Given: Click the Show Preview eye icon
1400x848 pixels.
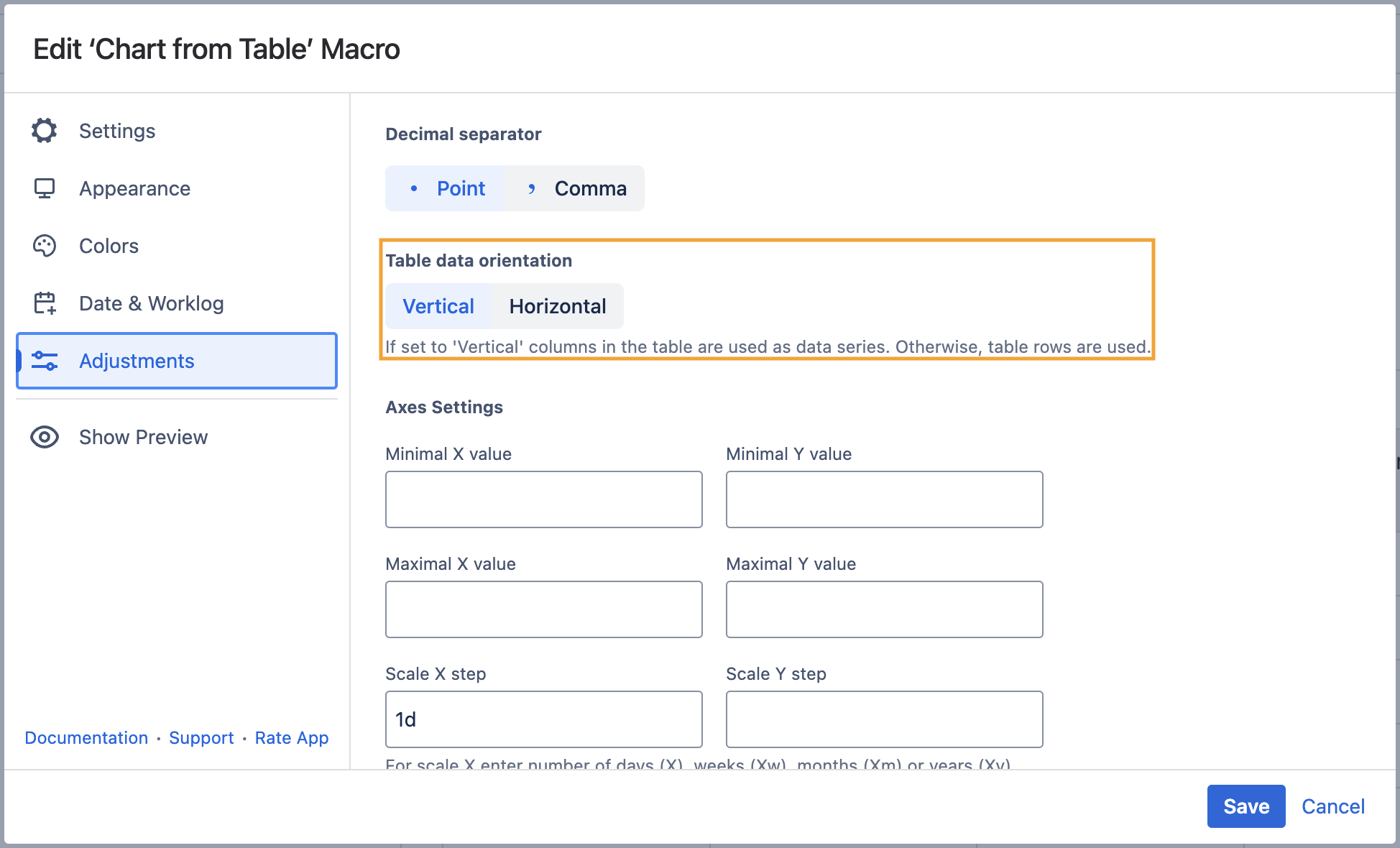Looking at the screenshot, I should click(x=45, y=437).
